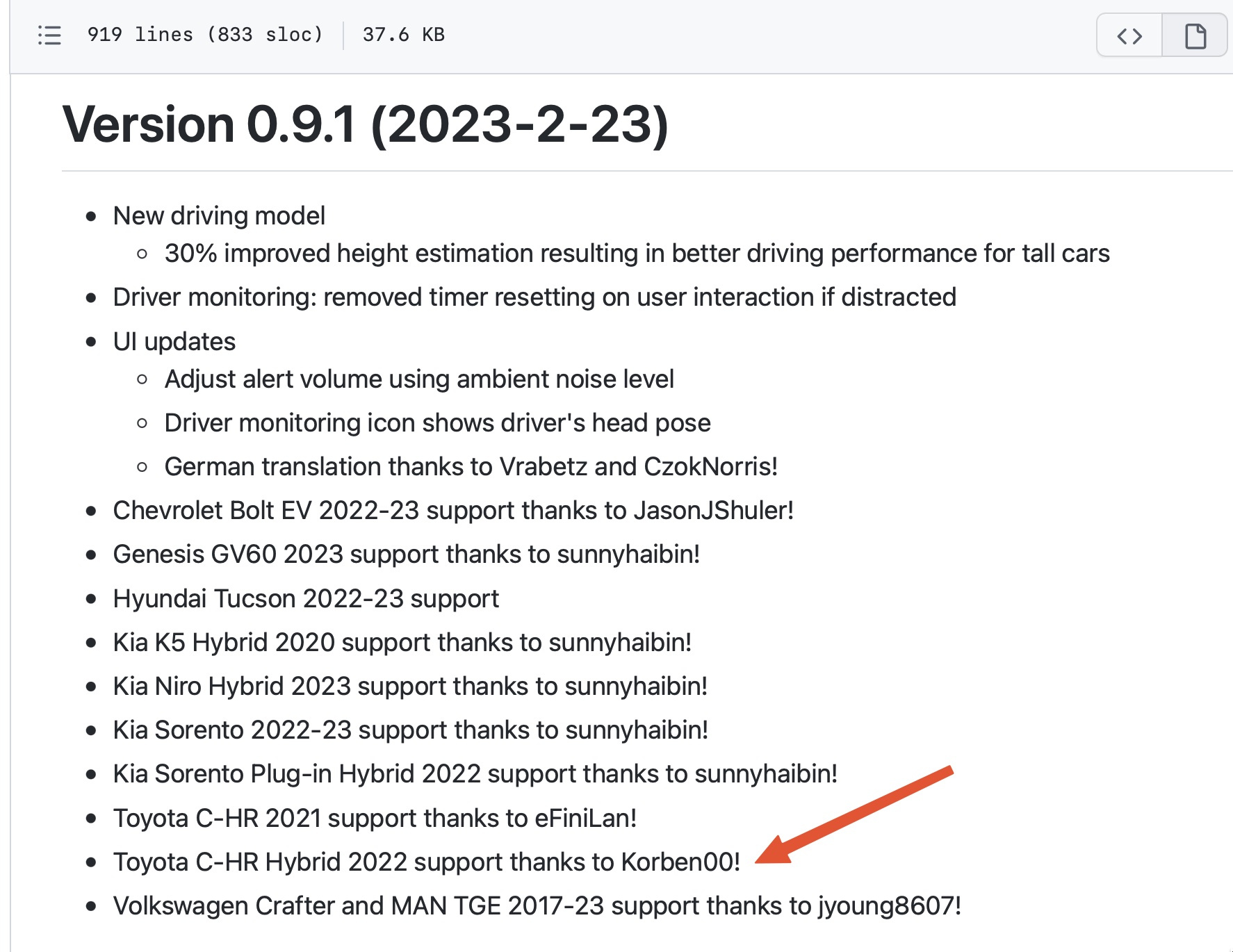
Task: Open the table of contents outline icon
Action: click(49, 35)
